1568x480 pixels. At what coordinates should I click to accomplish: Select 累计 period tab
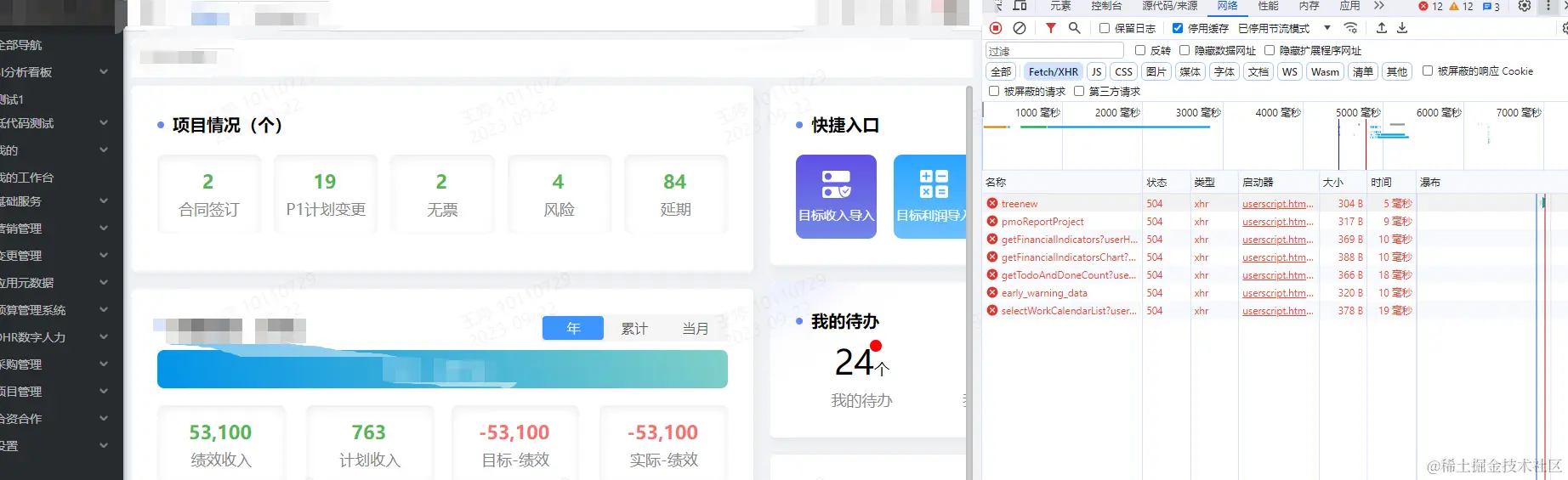click(x=634, y=329)
